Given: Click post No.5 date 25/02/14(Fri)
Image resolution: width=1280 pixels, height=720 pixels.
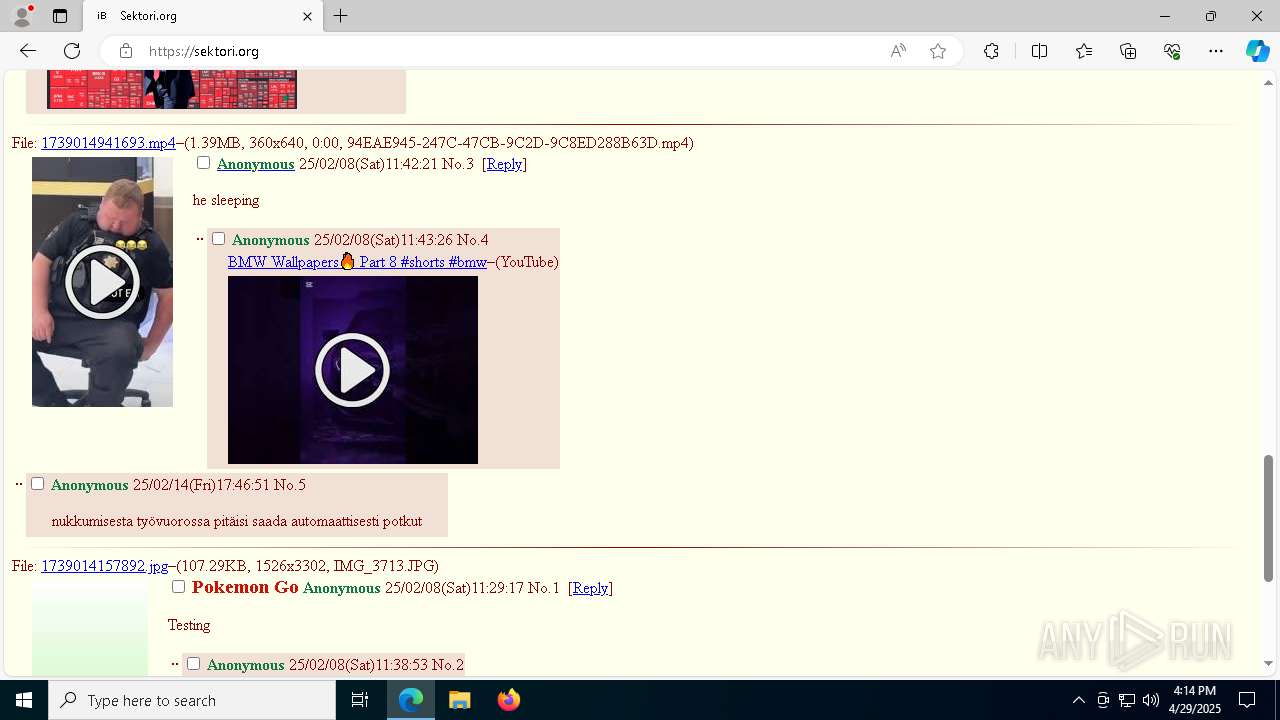Looking at the screenshot, I should 174,485.
